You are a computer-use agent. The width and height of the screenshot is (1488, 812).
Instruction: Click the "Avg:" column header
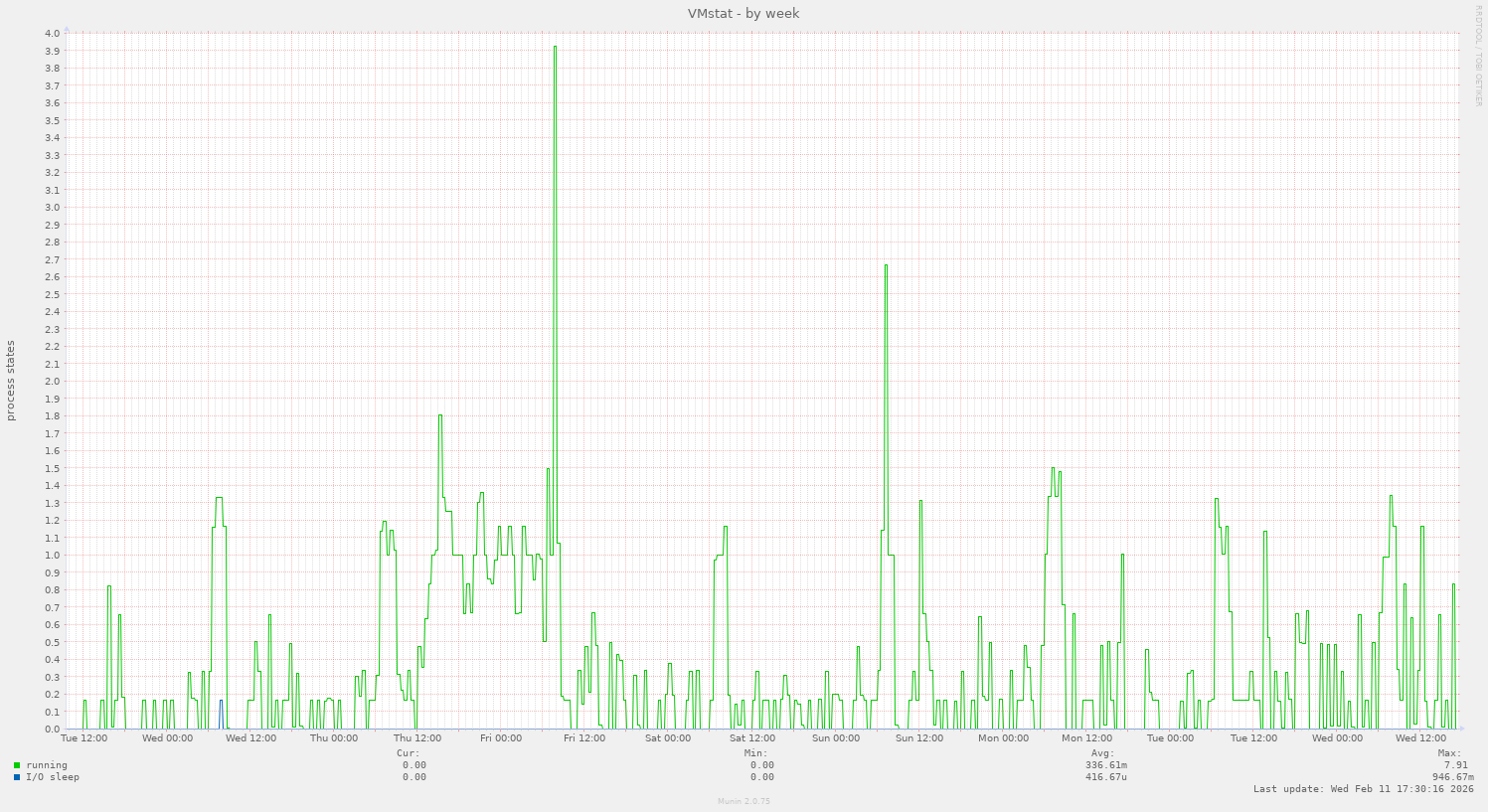[x=1101, y=753]
